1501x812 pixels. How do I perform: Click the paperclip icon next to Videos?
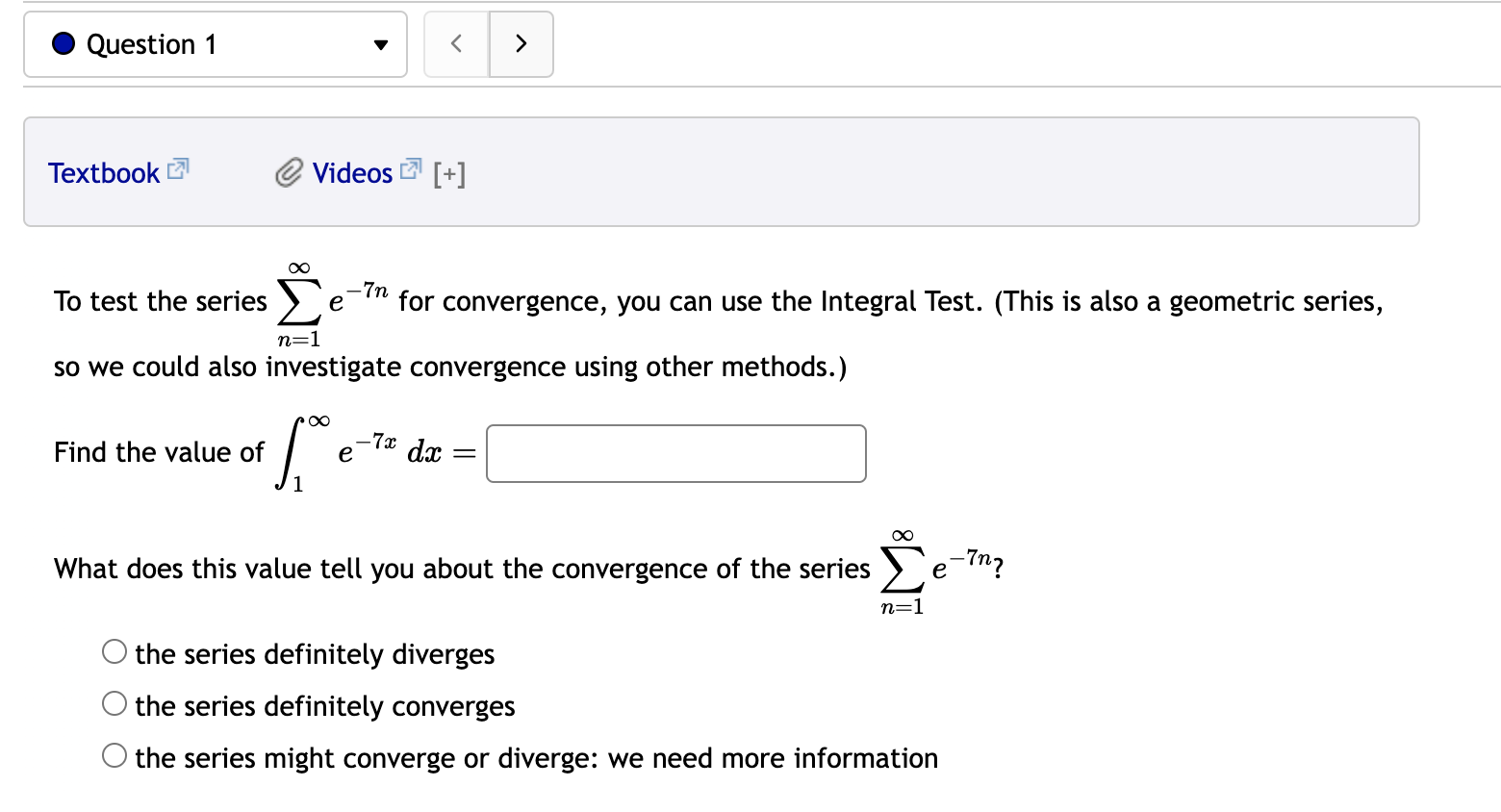[288, 172]
